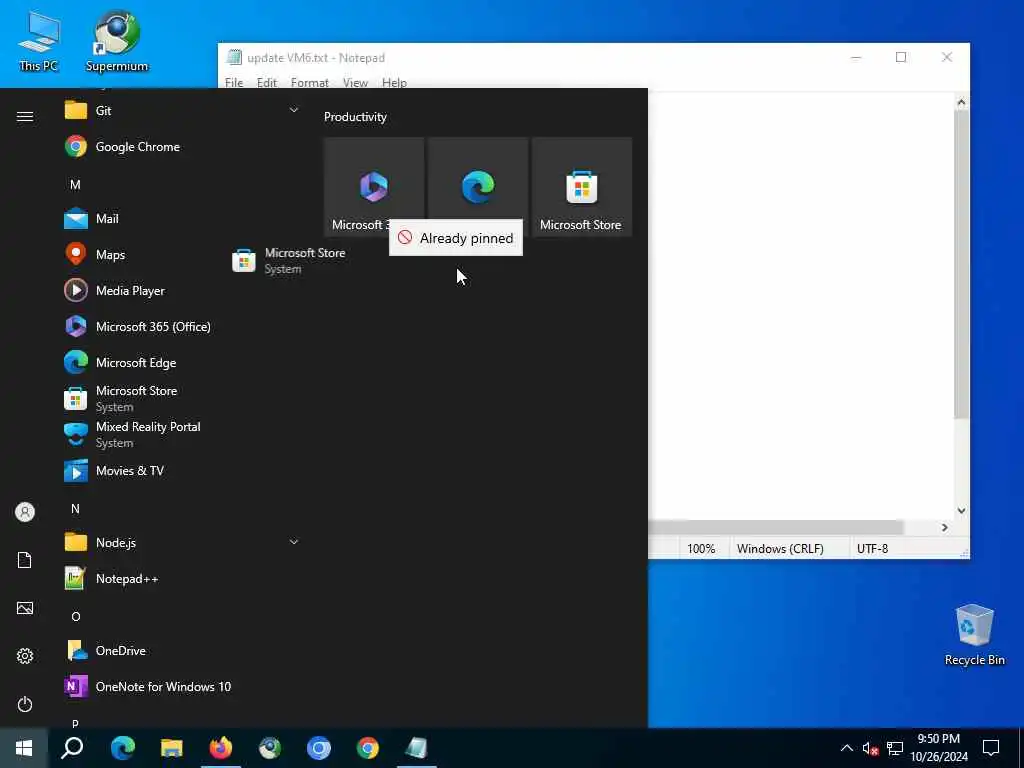
Task: Open the clock showing 9:50 PM
Action: (x=938, y=748)
